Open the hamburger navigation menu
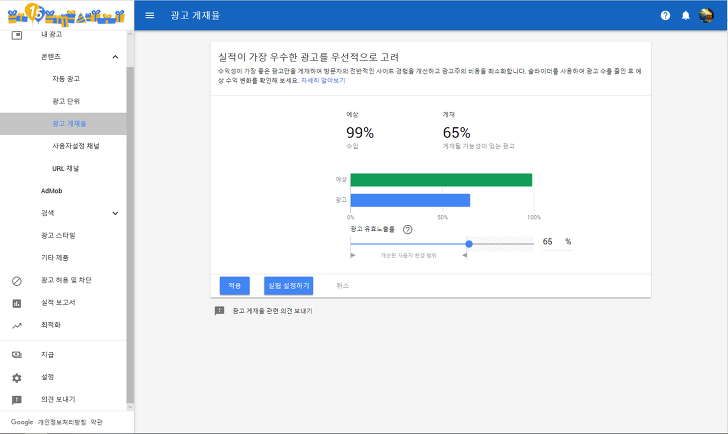Screen dimensions: 728x434 click(150, 15)
